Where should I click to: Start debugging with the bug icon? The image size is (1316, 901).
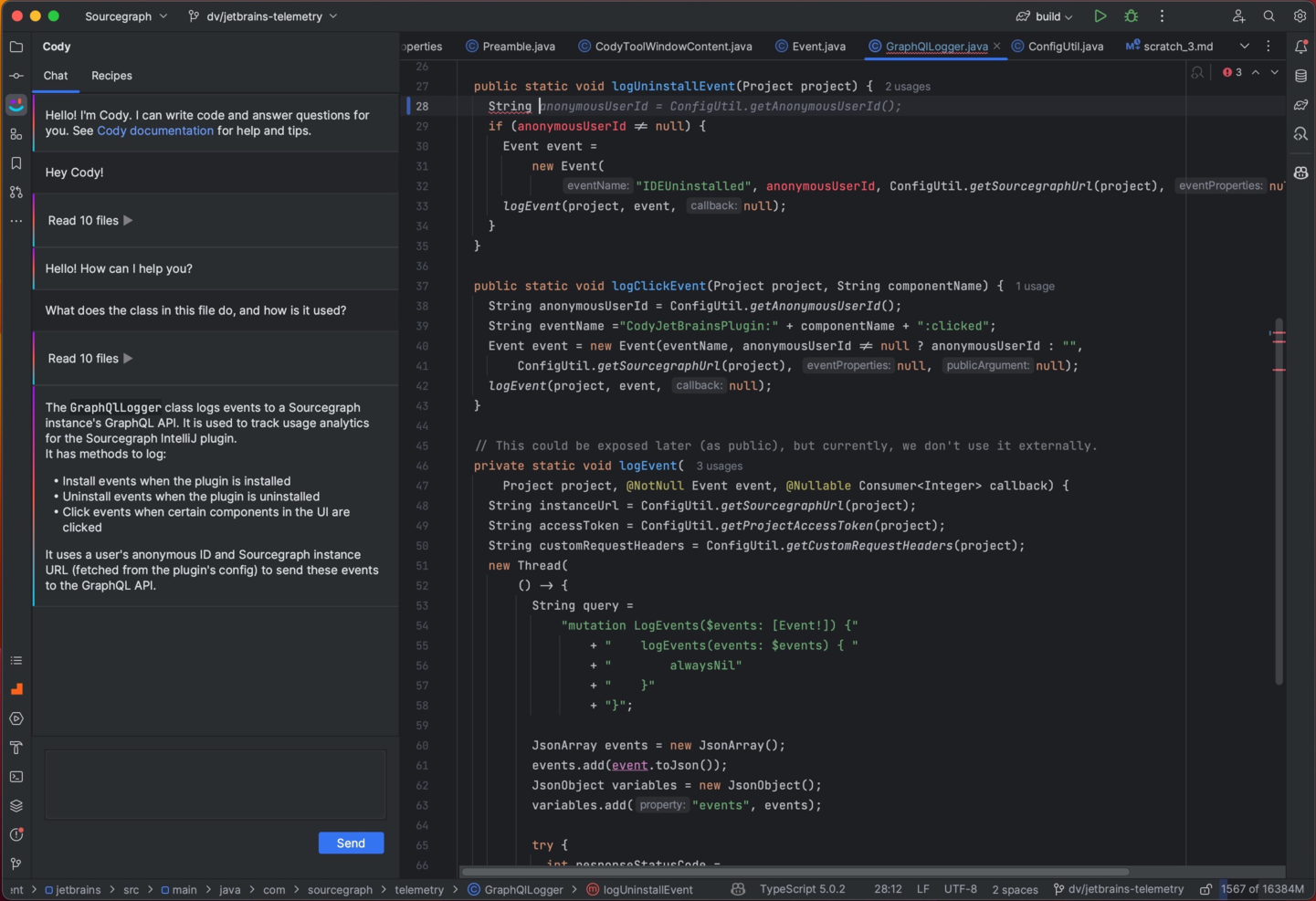point(1131,16)
